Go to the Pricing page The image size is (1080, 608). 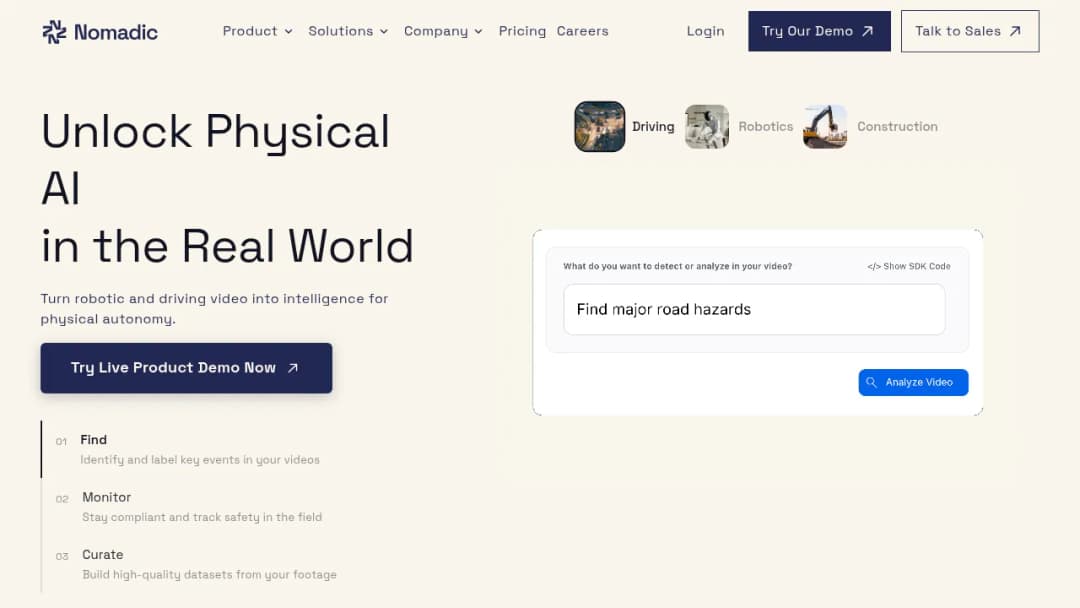(522, 31)
